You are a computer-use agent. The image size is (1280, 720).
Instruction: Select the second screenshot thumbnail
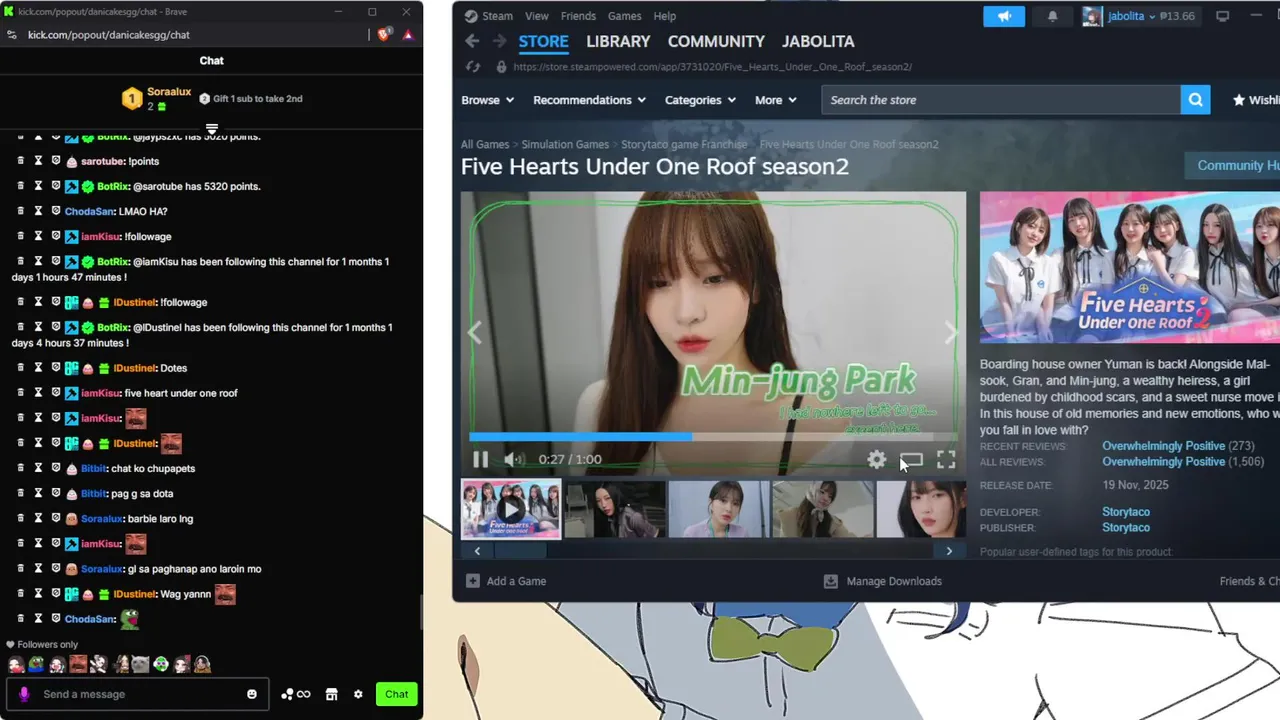615,509
